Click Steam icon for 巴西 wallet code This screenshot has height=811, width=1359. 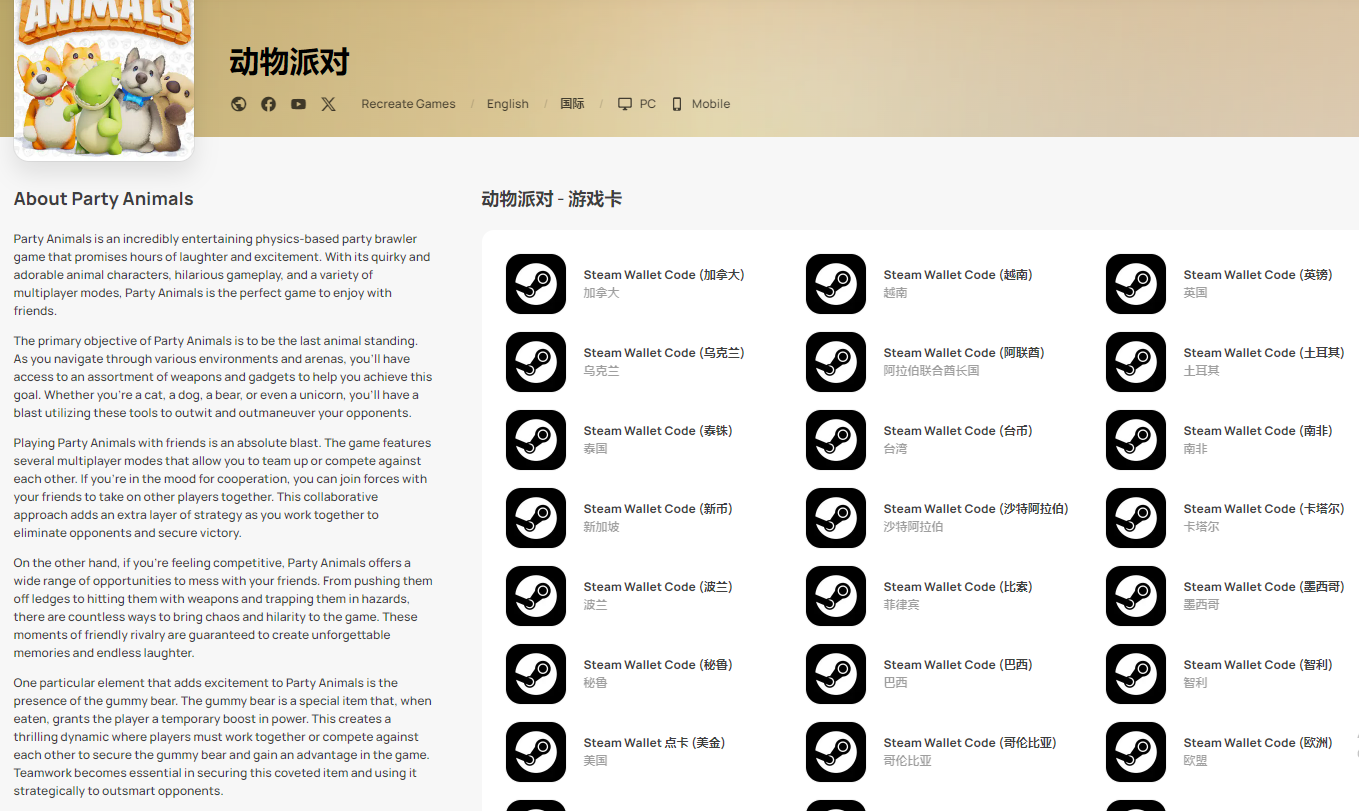click(x=836, y=674)
